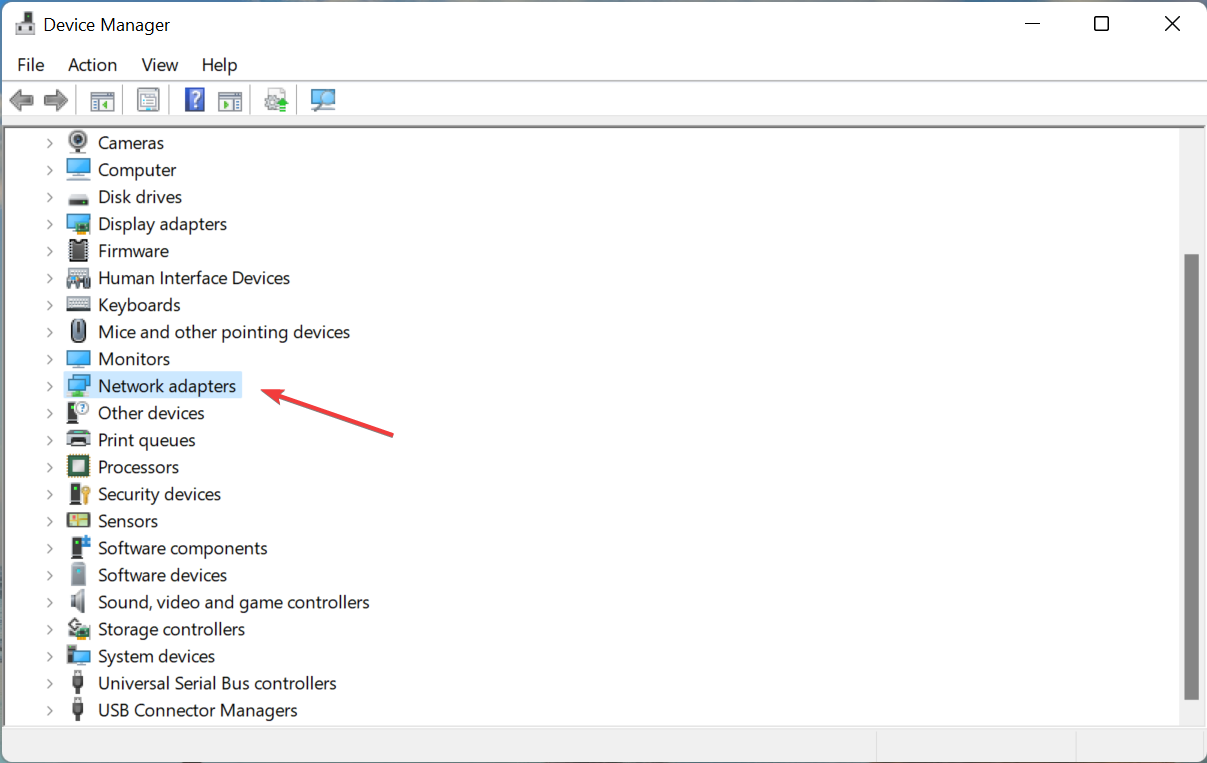Expand the Storage controllers category
Viewport: 1207px width, 763px height.
[49, 629]
